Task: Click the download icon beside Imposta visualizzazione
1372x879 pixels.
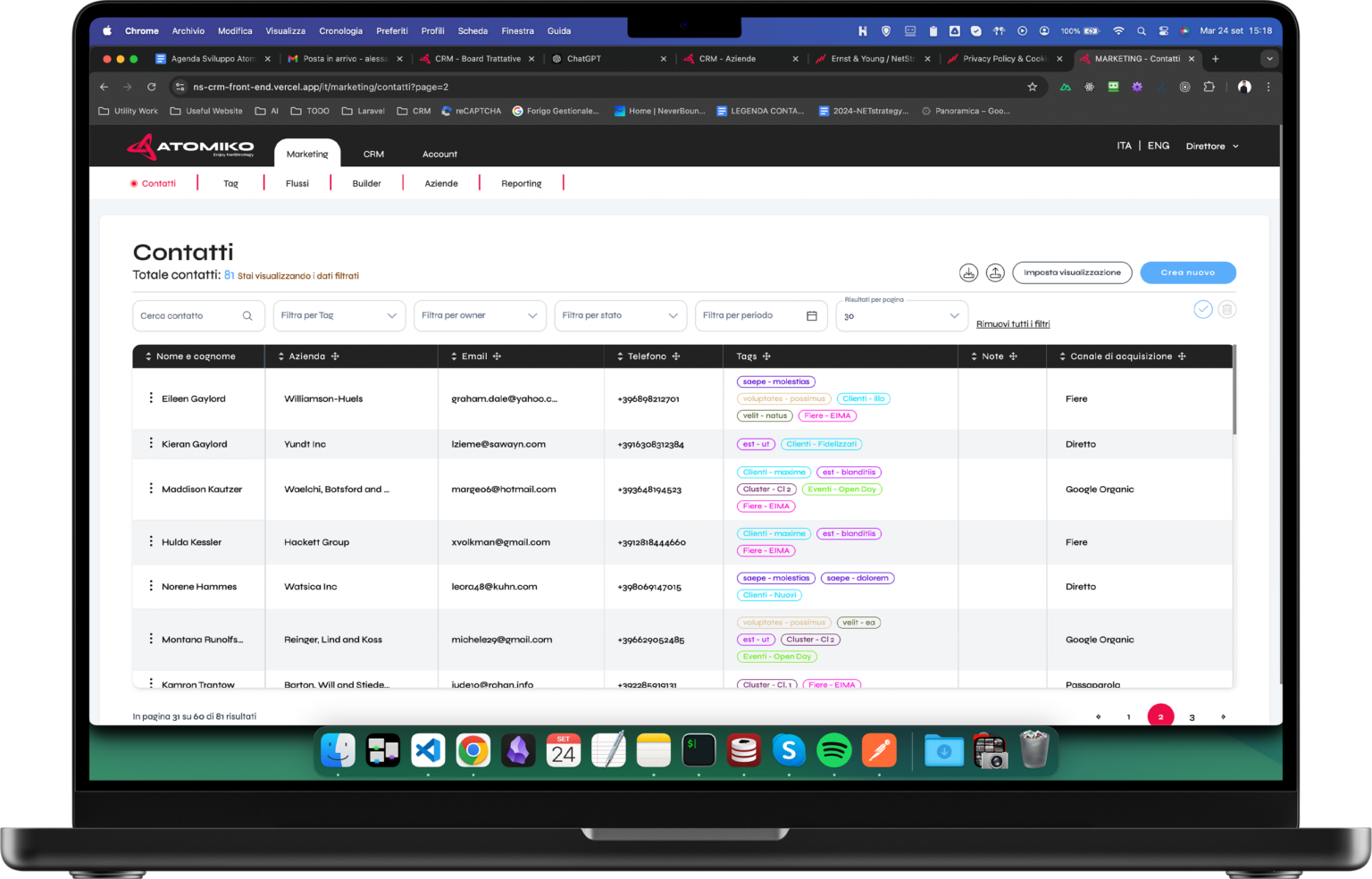Action: [968, 273]
